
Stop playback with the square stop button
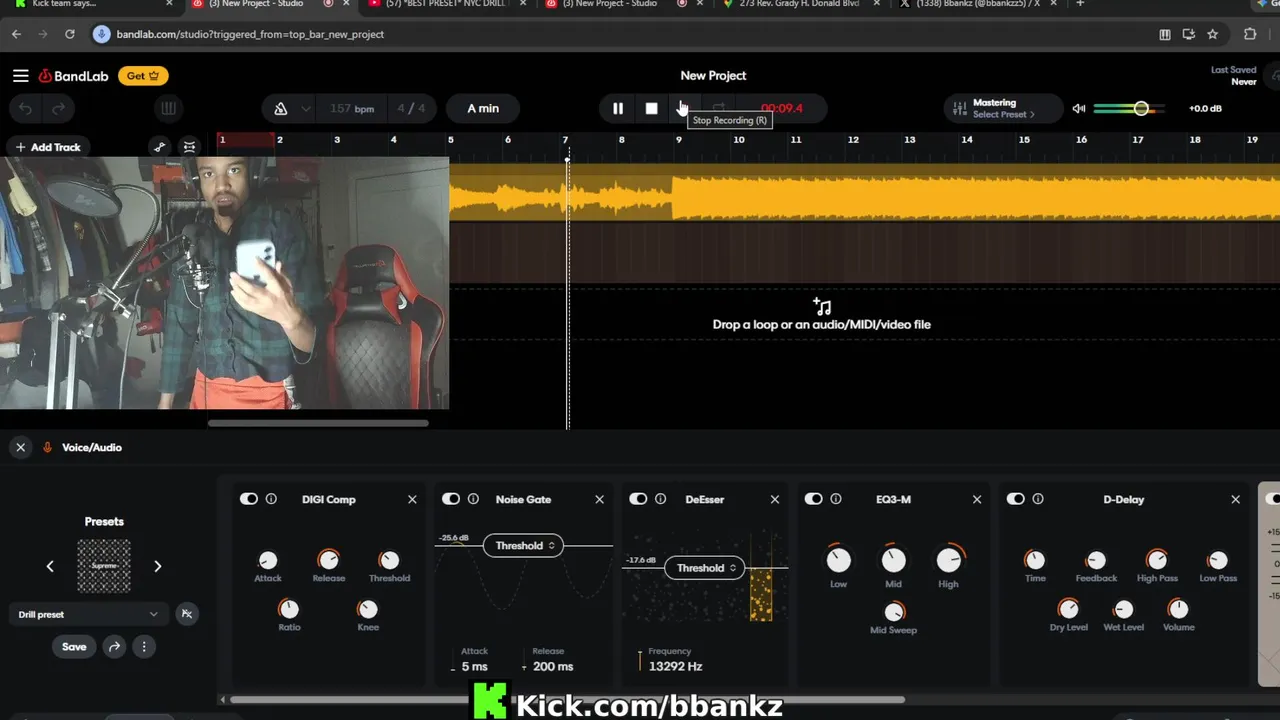click(x=651, y=108)
